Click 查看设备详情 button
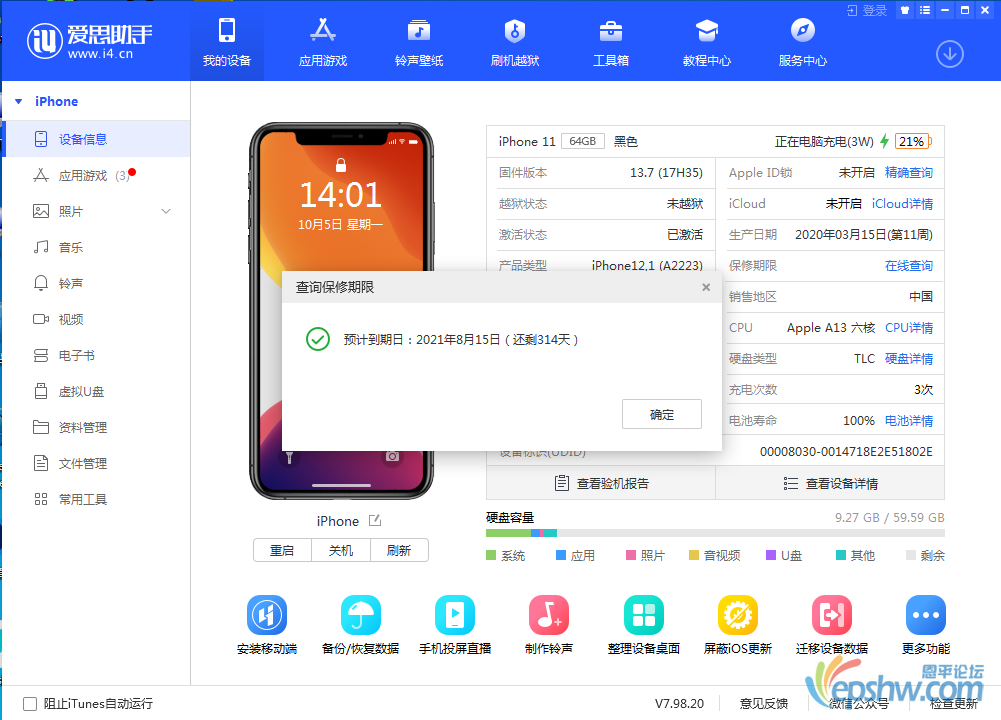Image resolution: width=1001 pixels, height=720 pixels. (x=830, y=483)
